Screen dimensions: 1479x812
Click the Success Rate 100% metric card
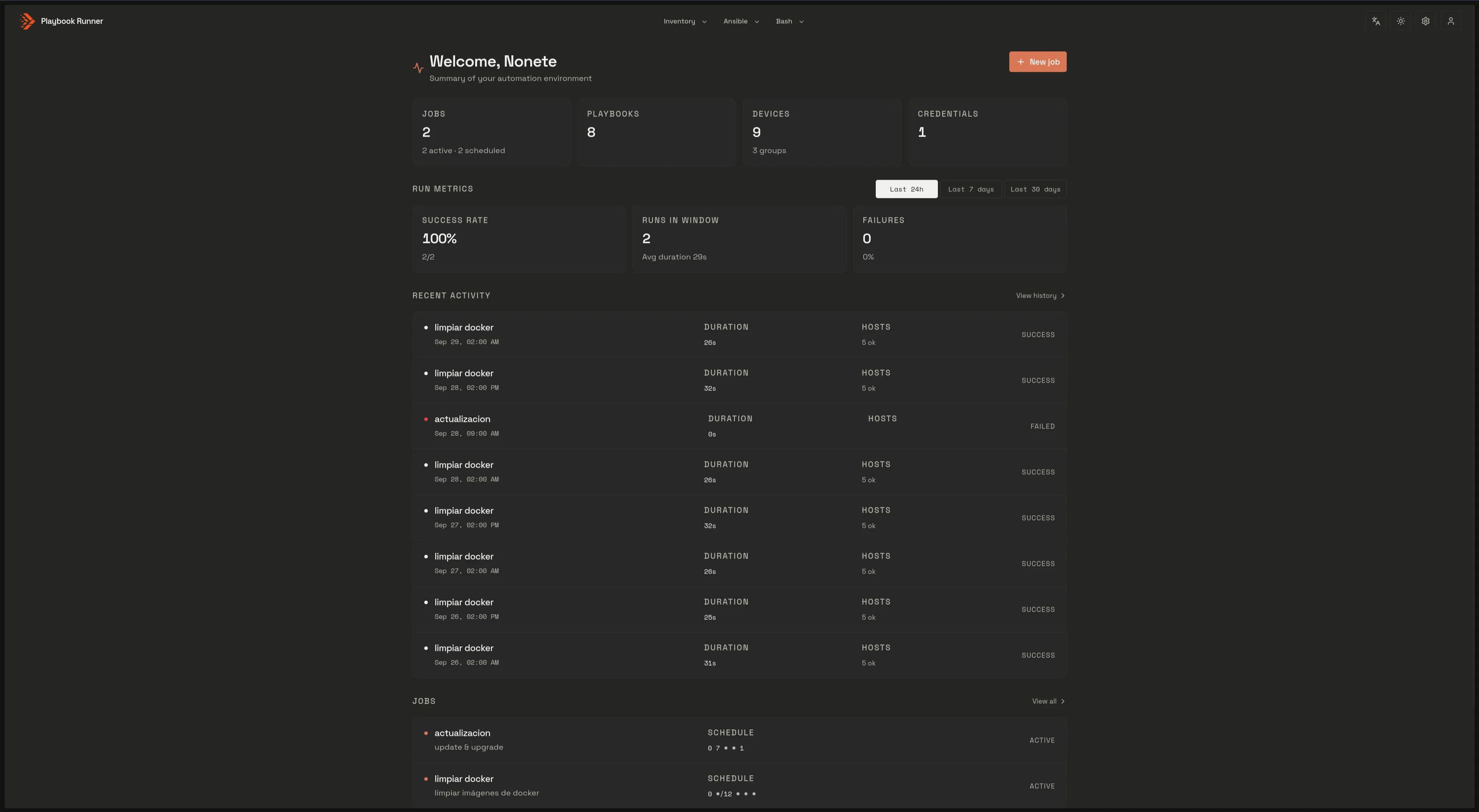[x=519, y=239]
